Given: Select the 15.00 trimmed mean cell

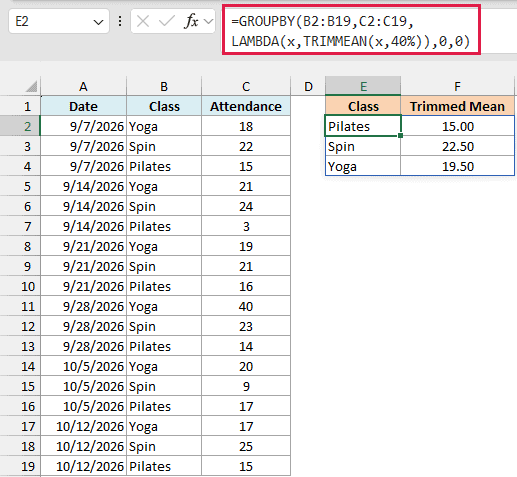Looking at the screenshot, I should click(457, 126).
